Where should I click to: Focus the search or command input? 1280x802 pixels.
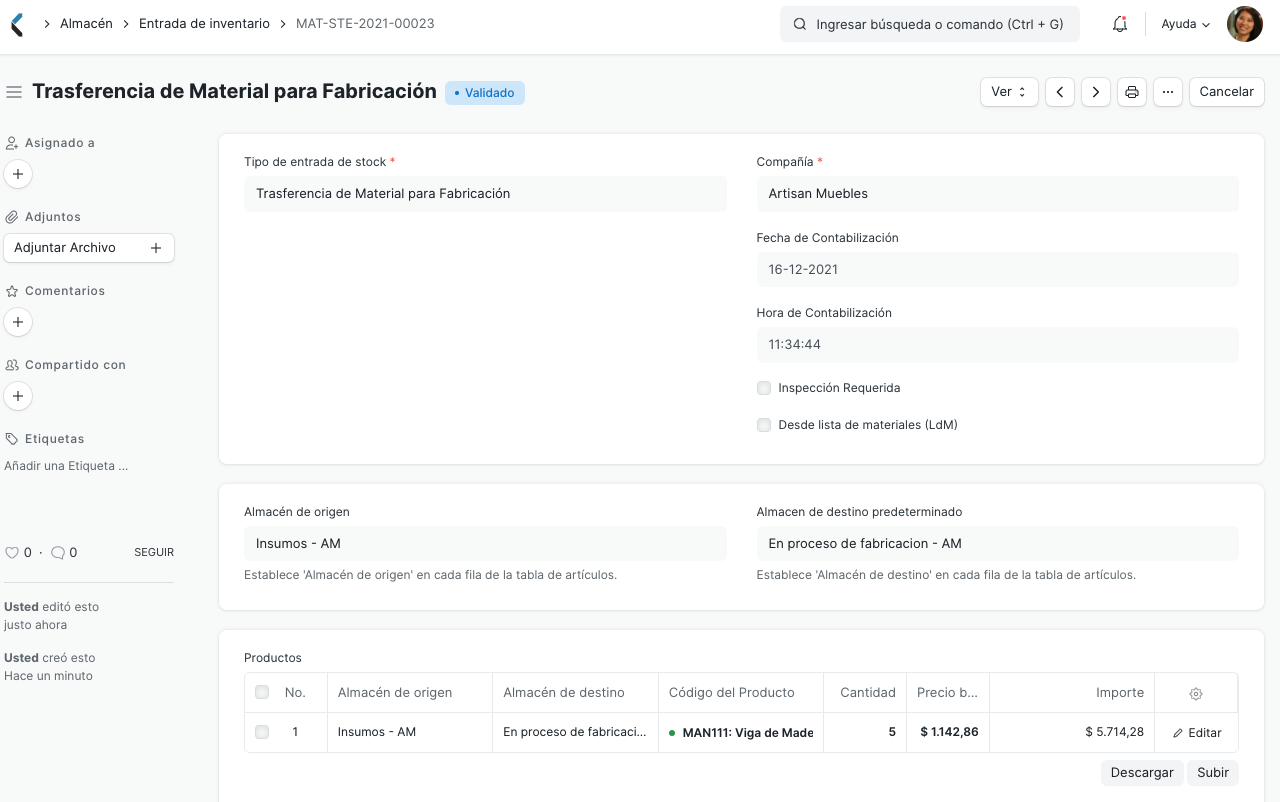(x=930, y=24)
